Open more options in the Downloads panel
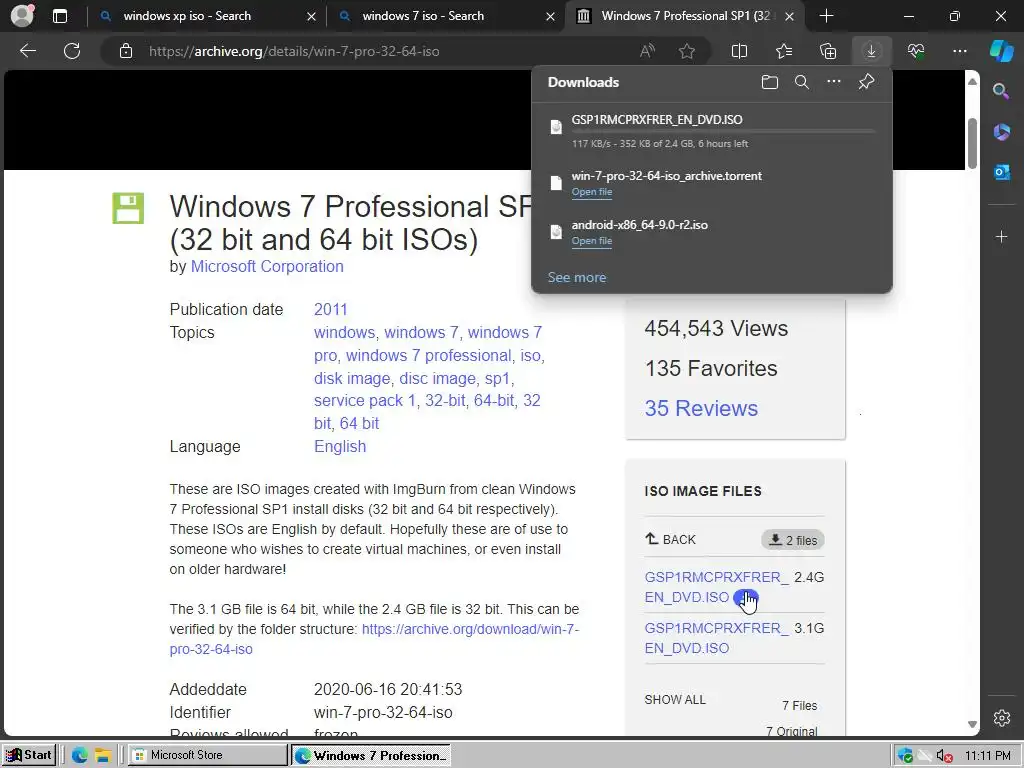The height and width of the screenshot is (768, 1024). tap(834, 82)
